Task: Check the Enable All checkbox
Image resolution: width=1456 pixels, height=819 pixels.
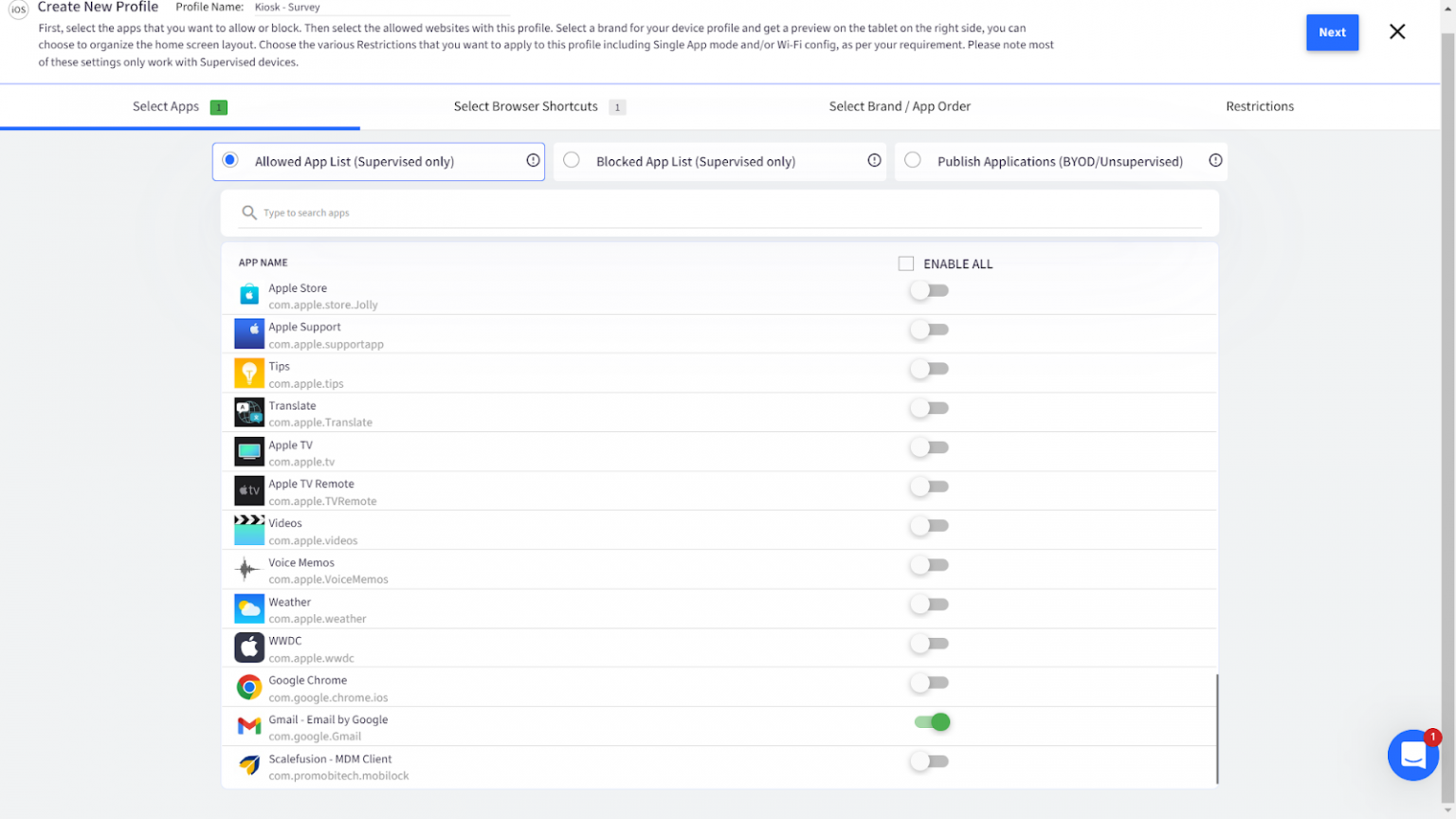Action: (906, 264)
